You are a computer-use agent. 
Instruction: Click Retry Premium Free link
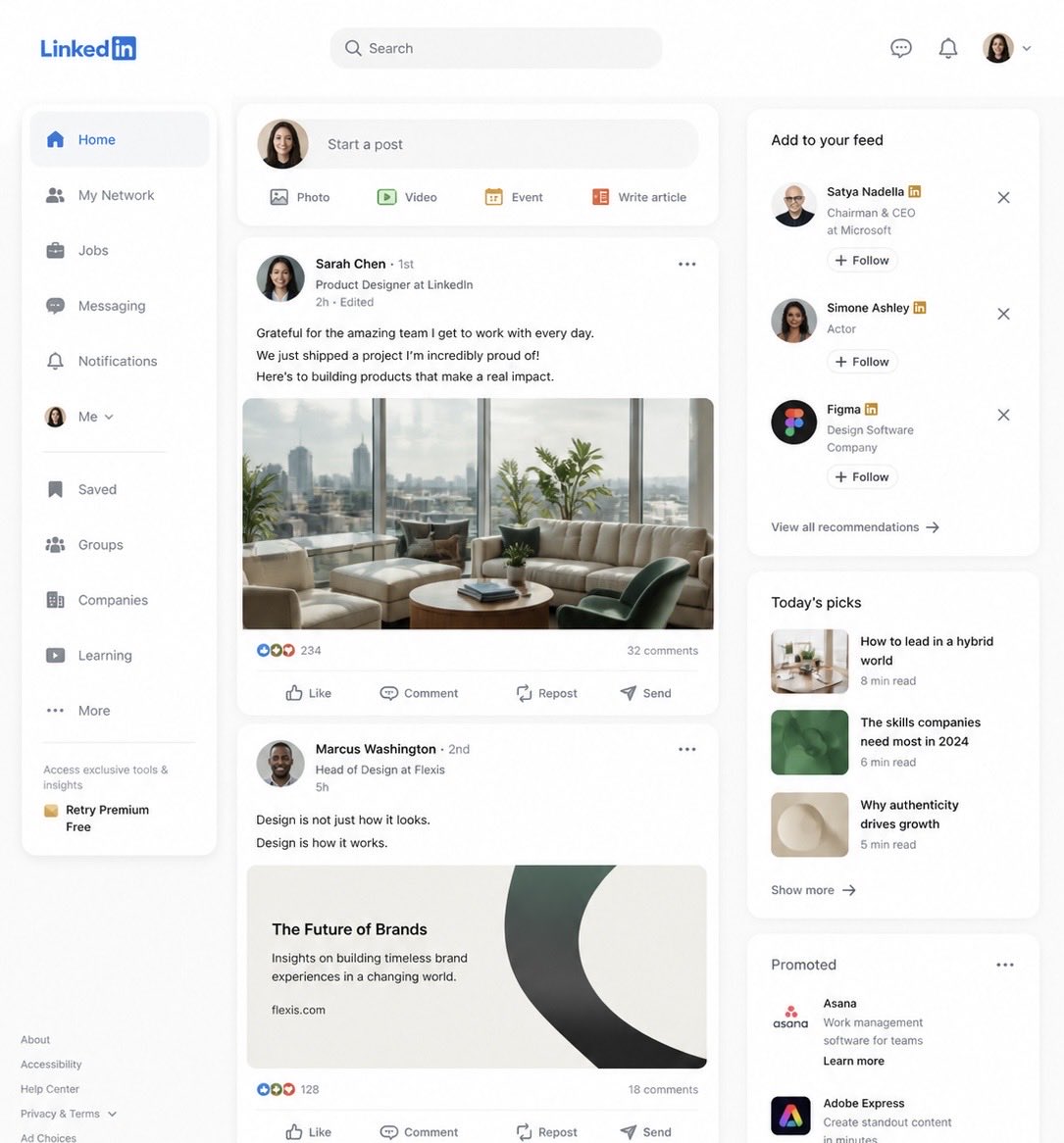tap(107, 818)
